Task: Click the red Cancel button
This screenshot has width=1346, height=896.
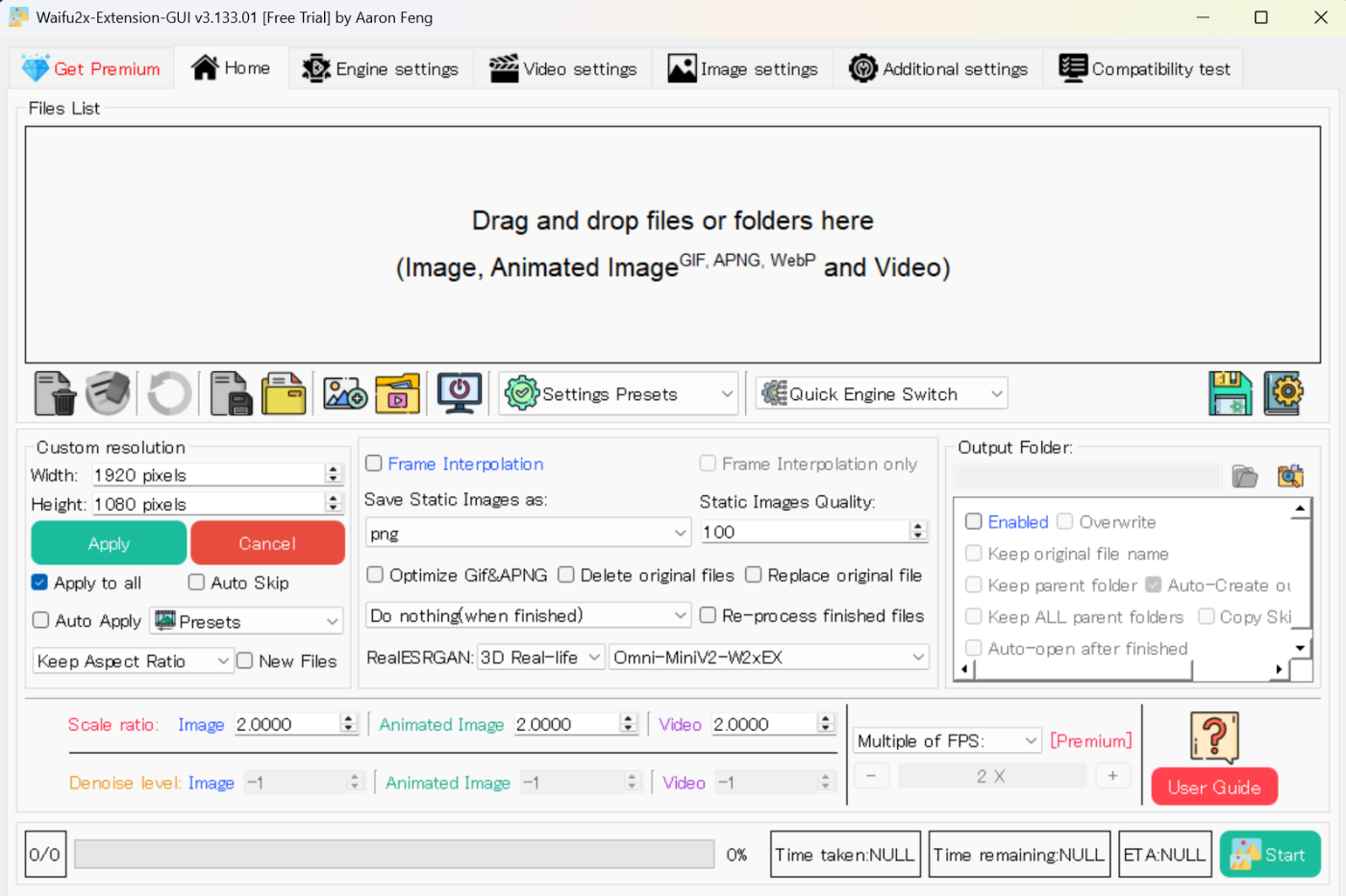Action: click(267, 543)
